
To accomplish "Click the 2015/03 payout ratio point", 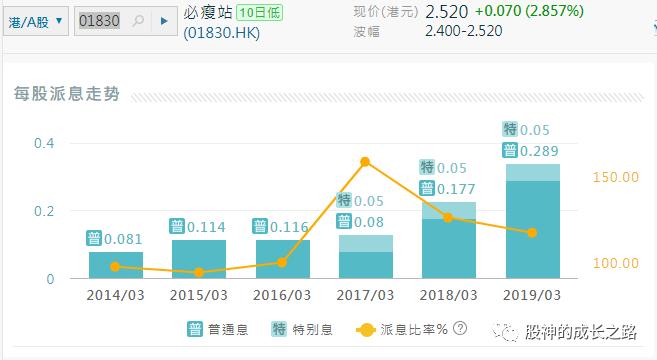I will [x=199, y=272].
